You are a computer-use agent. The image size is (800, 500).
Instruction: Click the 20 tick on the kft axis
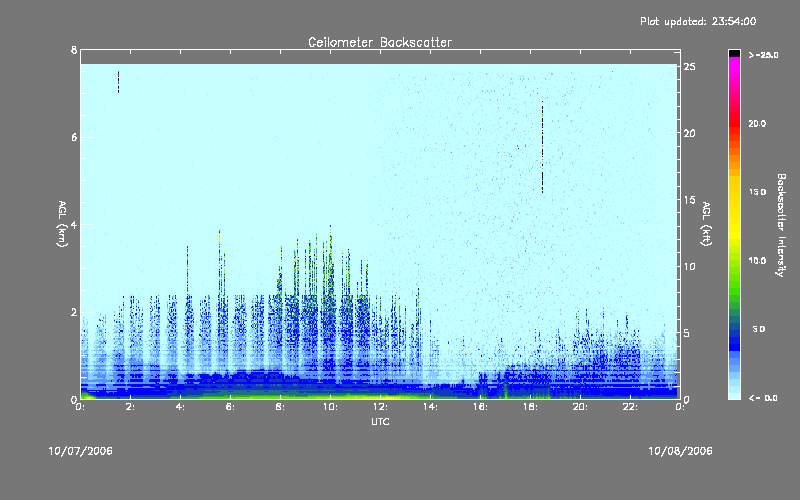(x=689, y=133)
